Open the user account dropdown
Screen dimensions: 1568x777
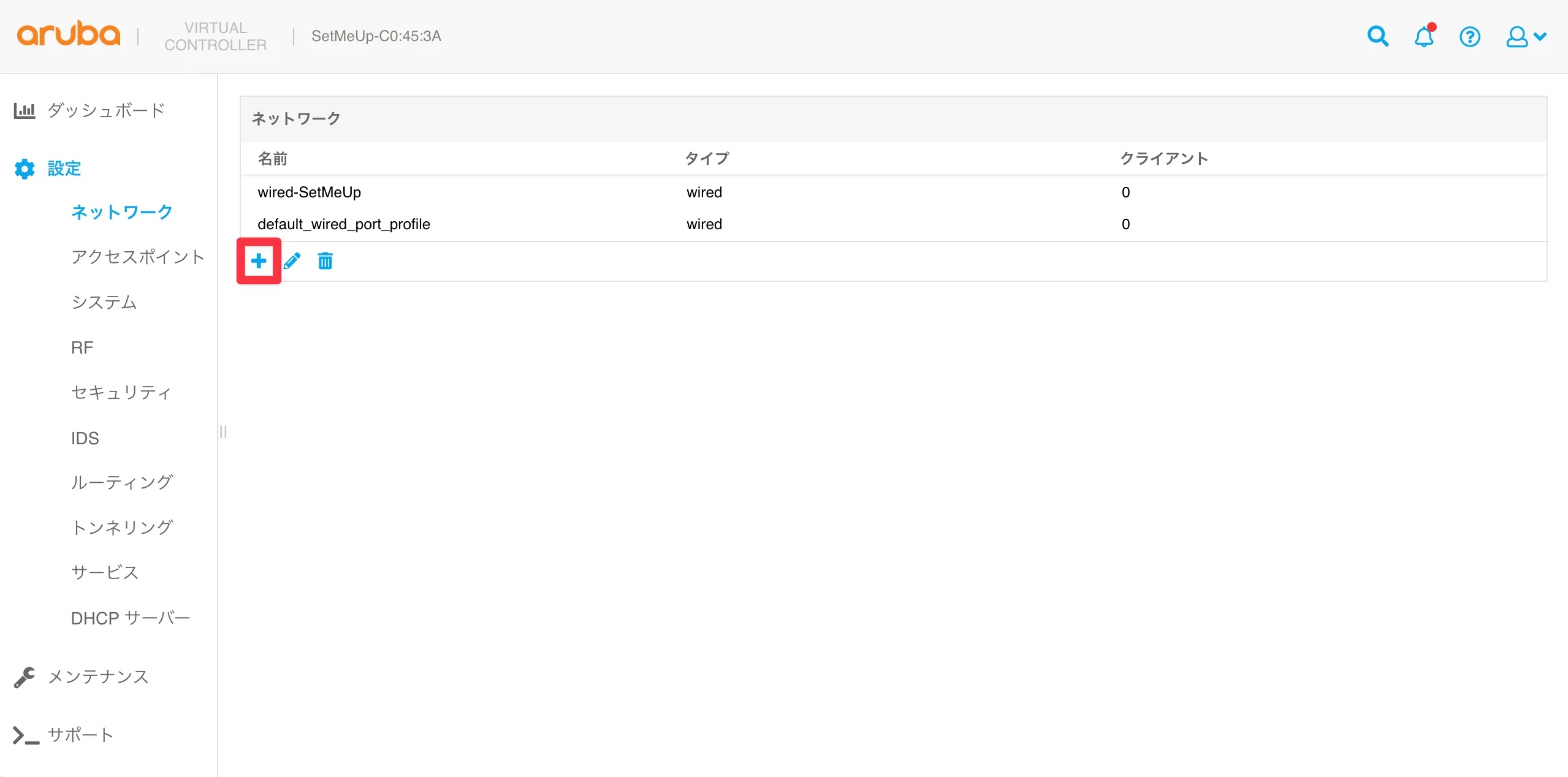(1526, 37)
